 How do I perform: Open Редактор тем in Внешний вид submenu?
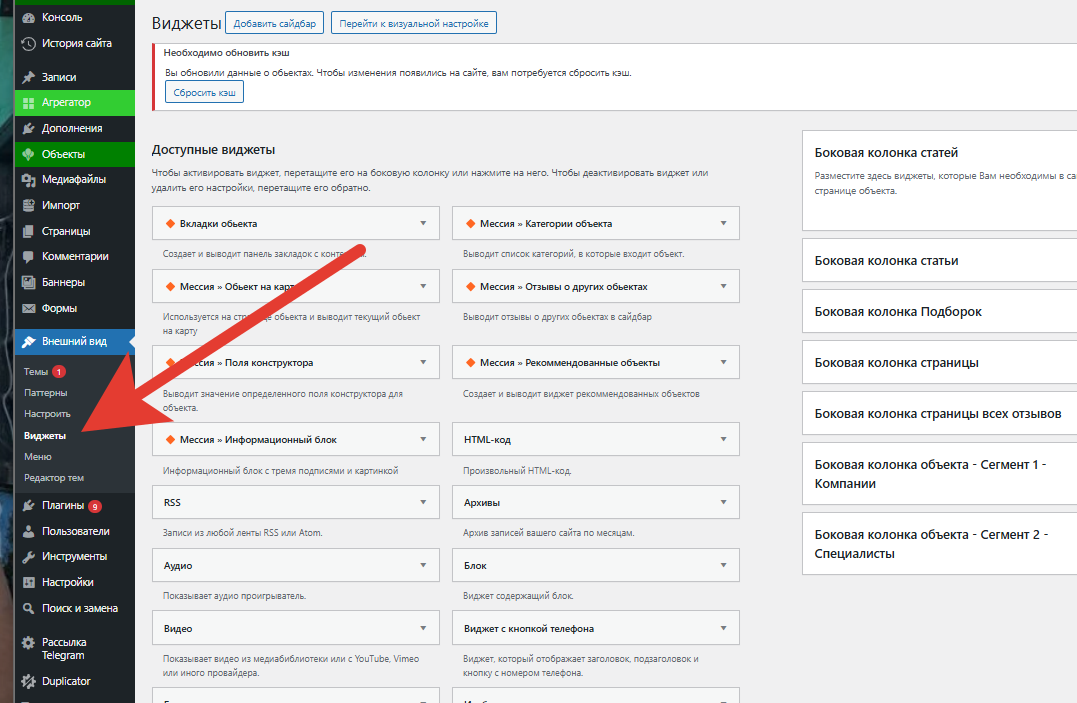point(54,478)
